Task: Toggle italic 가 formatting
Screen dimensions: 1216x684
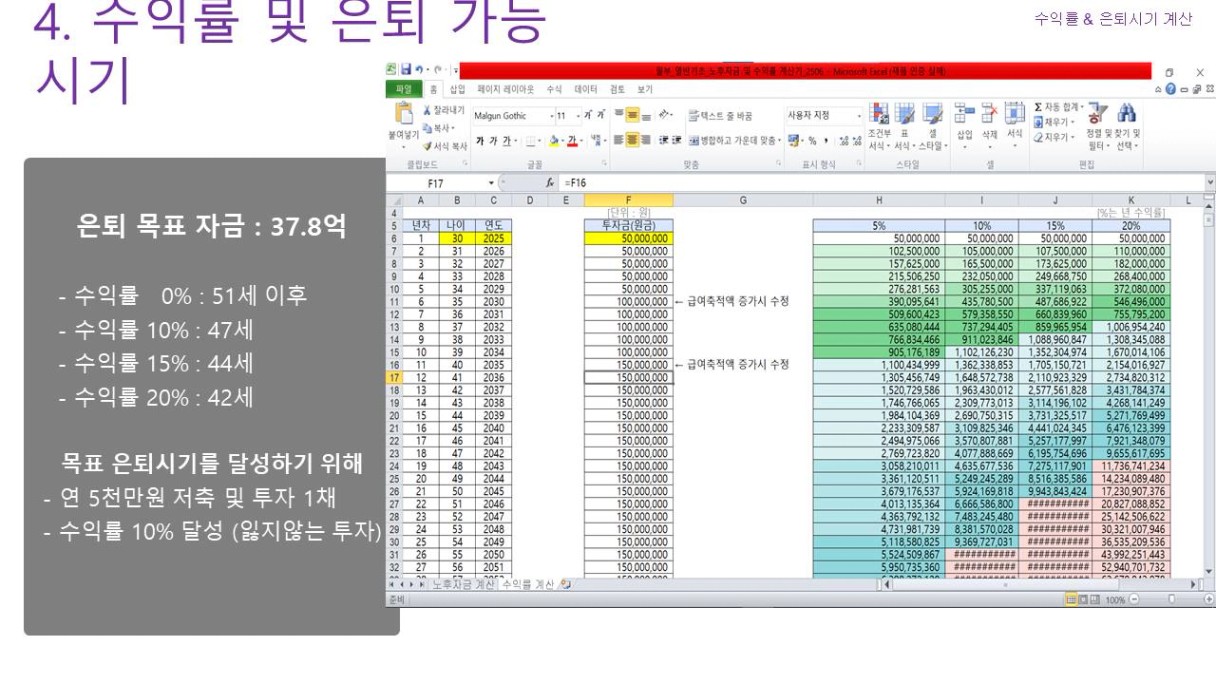Action: [x=494, y=141]
